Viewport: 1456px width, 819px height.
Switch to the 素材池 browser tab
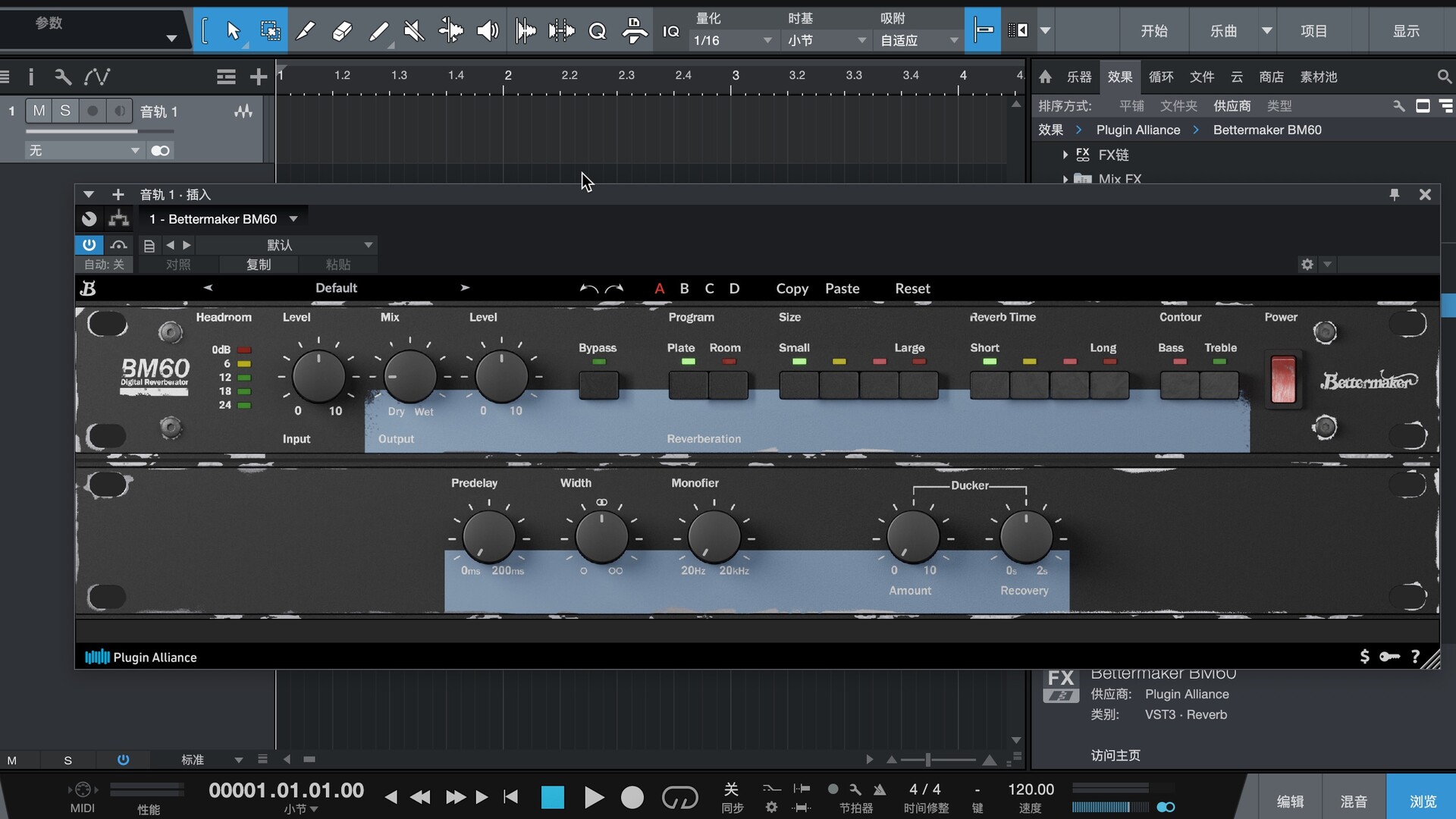(1319, 77)
